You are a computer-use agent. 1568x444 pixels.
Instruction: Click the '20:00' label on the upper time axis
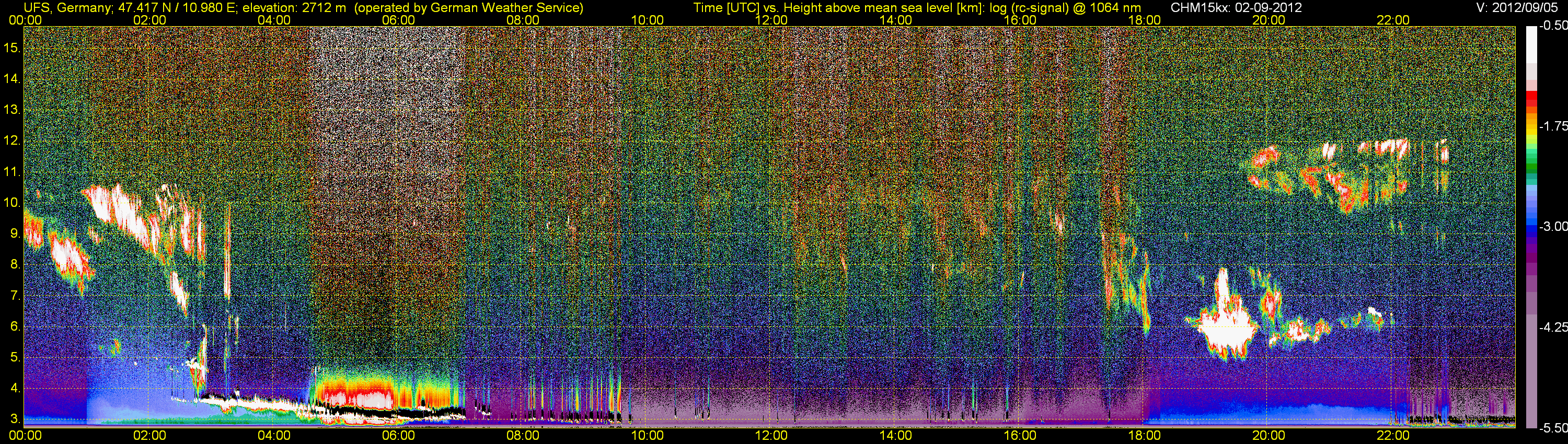pyautogui.click(x=1269, y=20)
